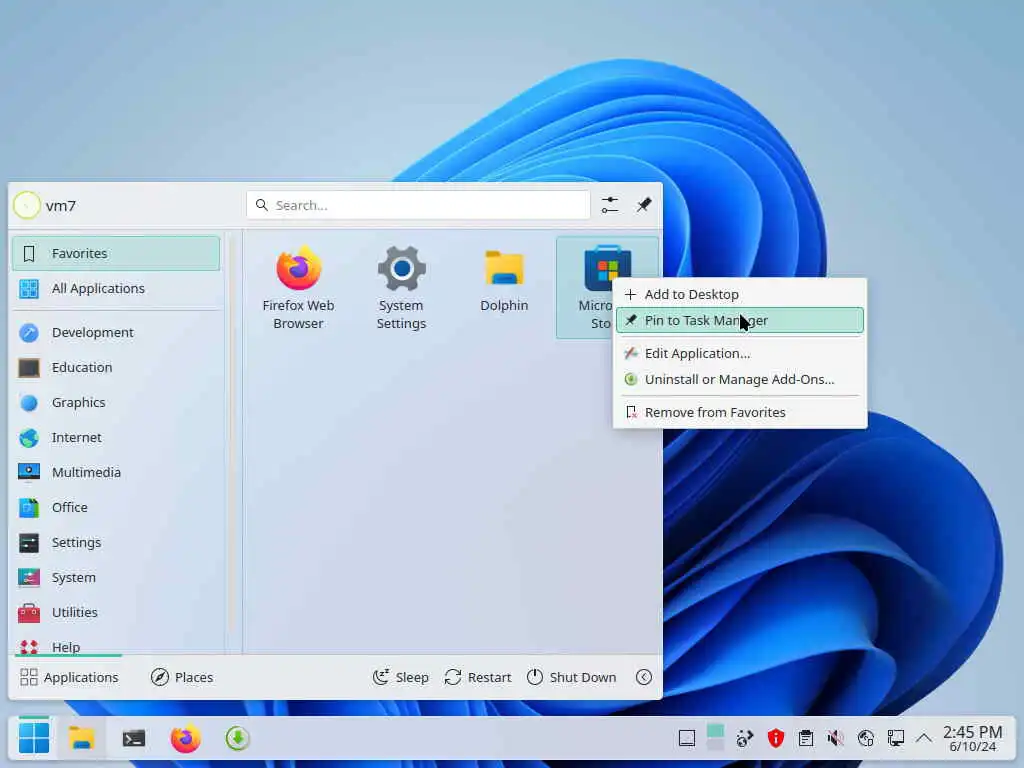Image resolution: width=1024 pixels, height=768 pixels.
Task: Open the Settings category
Action: [116, 543]
